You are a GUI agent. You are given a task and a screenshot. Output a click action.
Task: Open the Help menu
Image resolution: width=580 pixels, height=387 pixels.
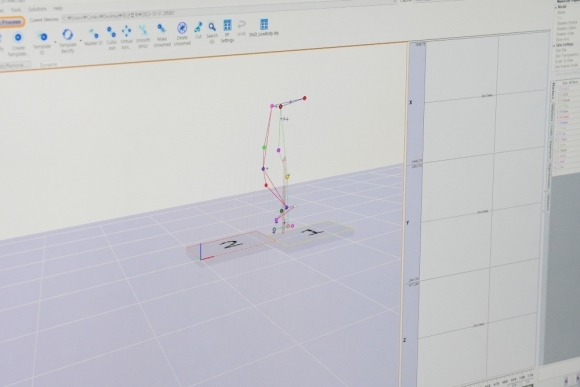tap(58, 8)
